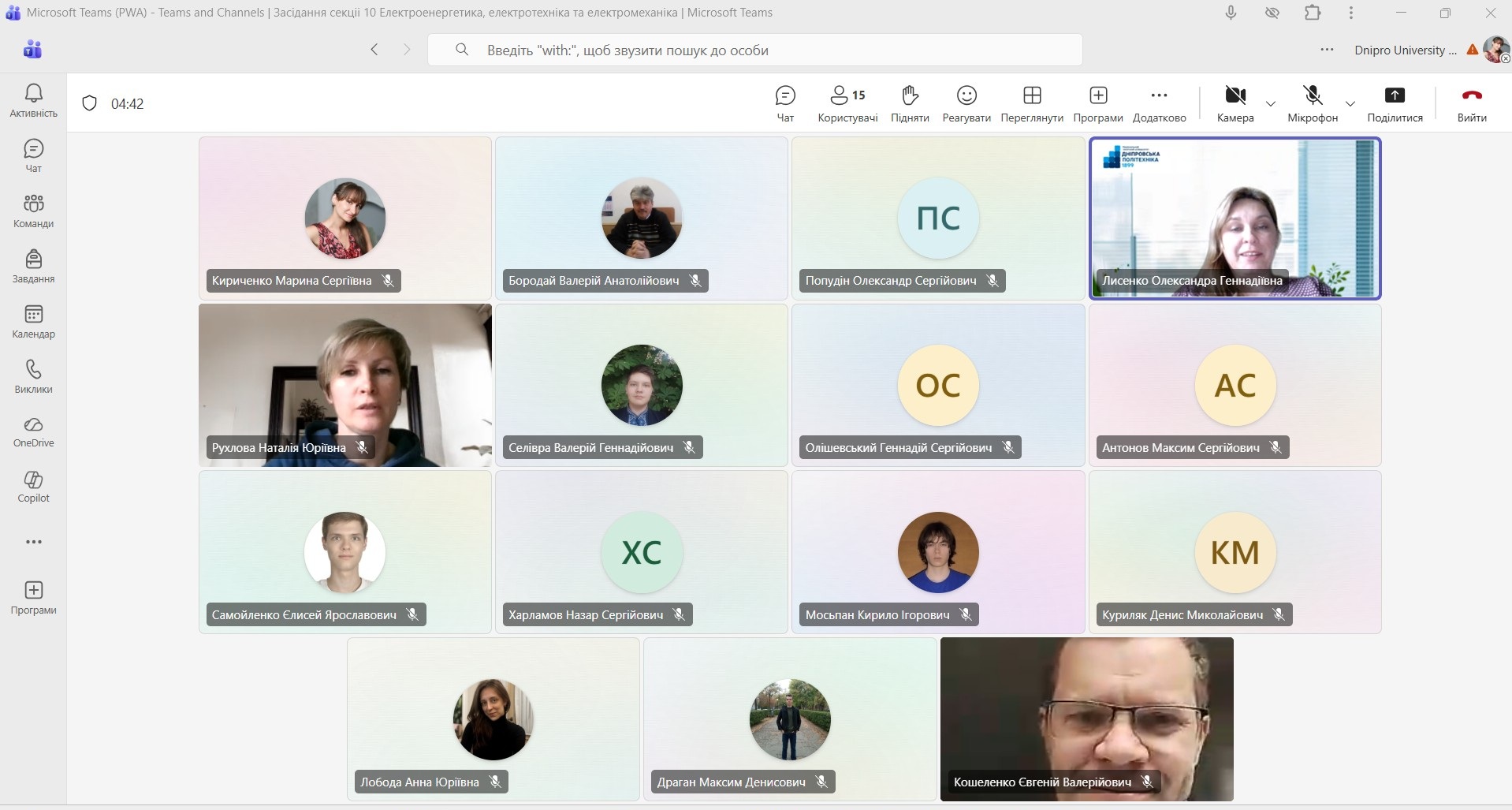Screen dimensions: 1512x810
Task: Click the search input field
Action: tap(754, 50)
